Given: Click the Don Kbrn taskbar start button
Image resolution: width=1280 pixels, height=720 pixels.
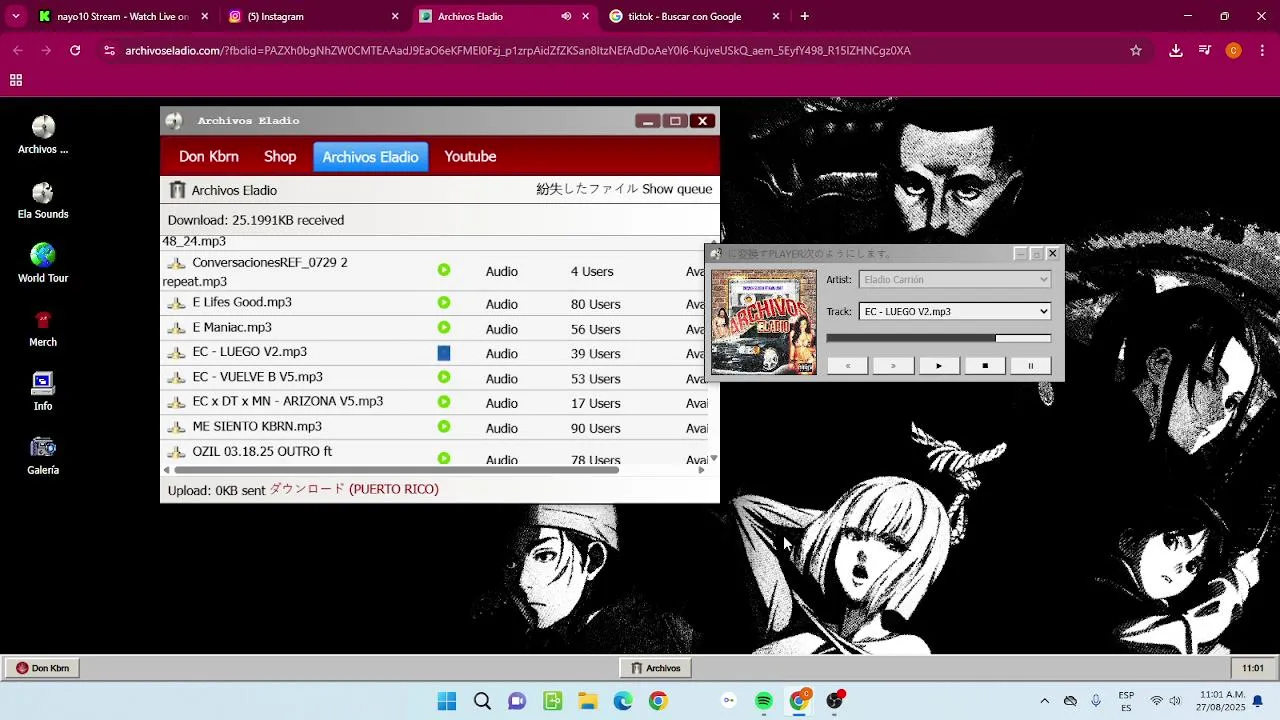Looking at the screenshot, I should pos(42,668).
